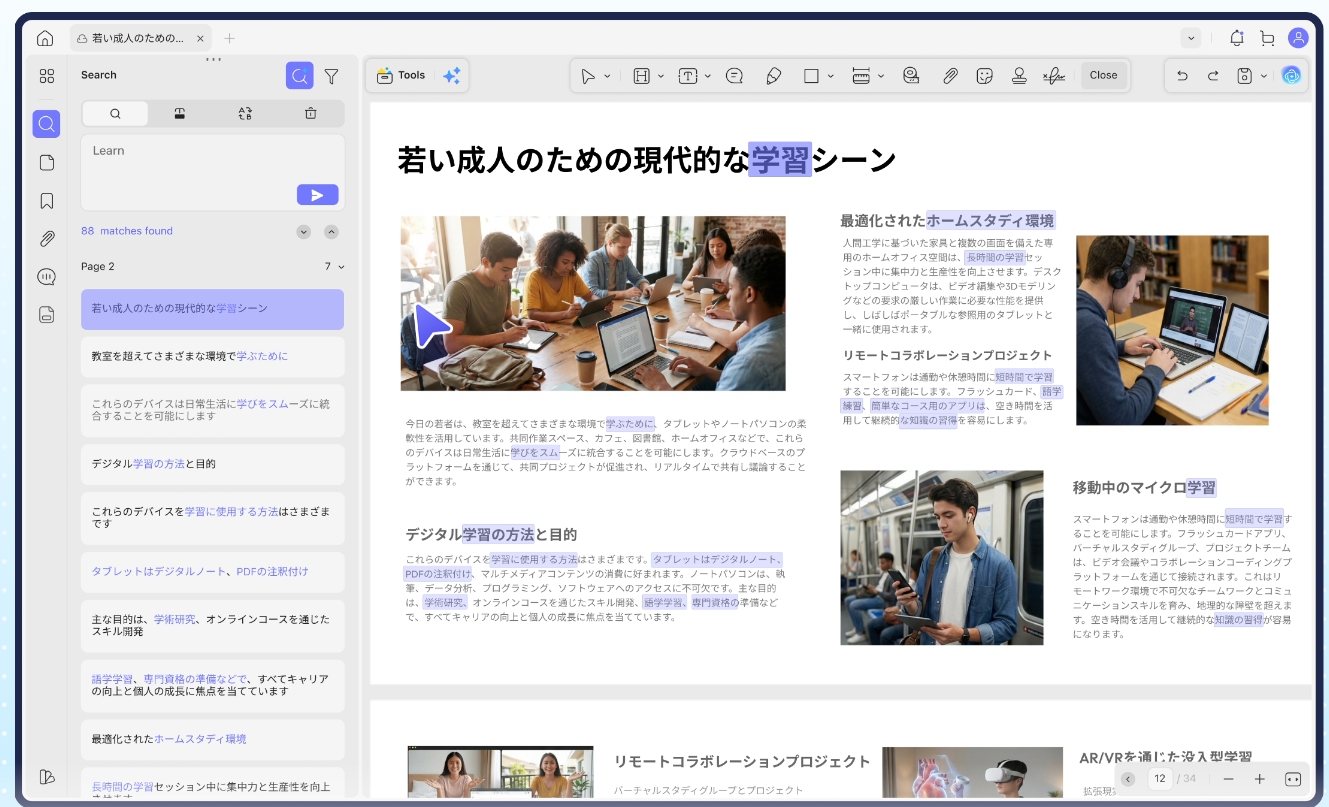This screenshot has width=1329, height=807.
Task: Select result 最適化されたホームスタディ環境
Action: click(x=212, y=739)
